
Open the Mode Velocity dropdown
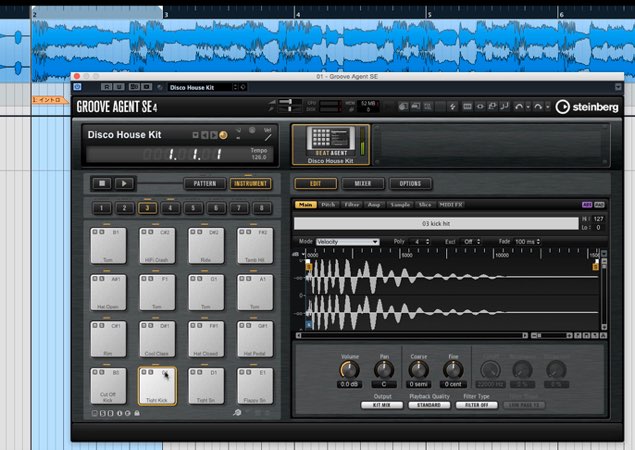pyautogui.click(x=347, y=242)
